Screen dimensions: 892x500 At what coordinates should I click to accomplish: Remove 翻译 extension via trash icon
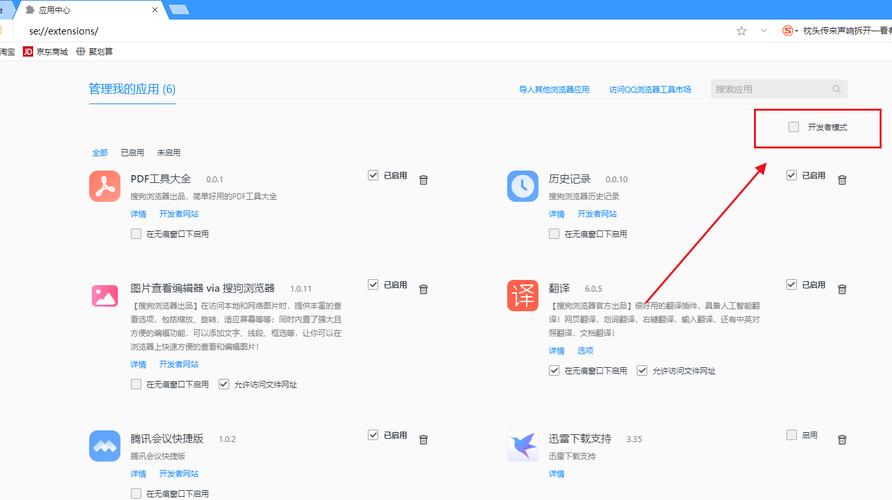point(841,289)
